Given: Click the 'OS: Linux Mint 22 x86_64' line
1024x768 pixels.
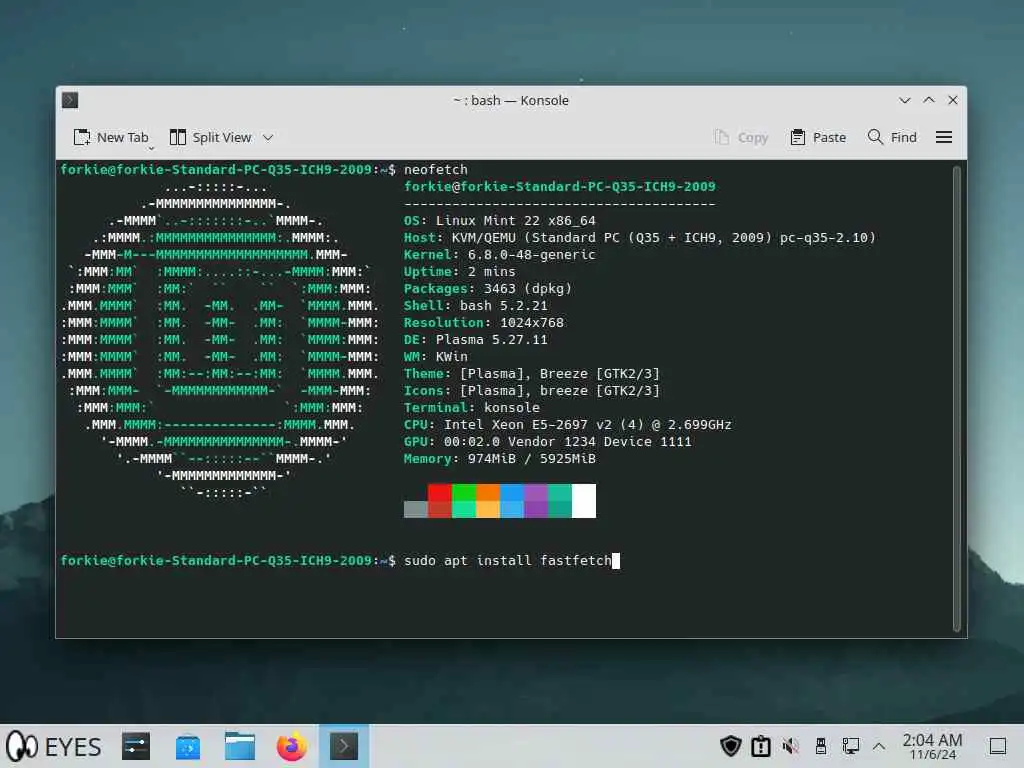Looking at the screenshot, I should (x=500, y=221).
